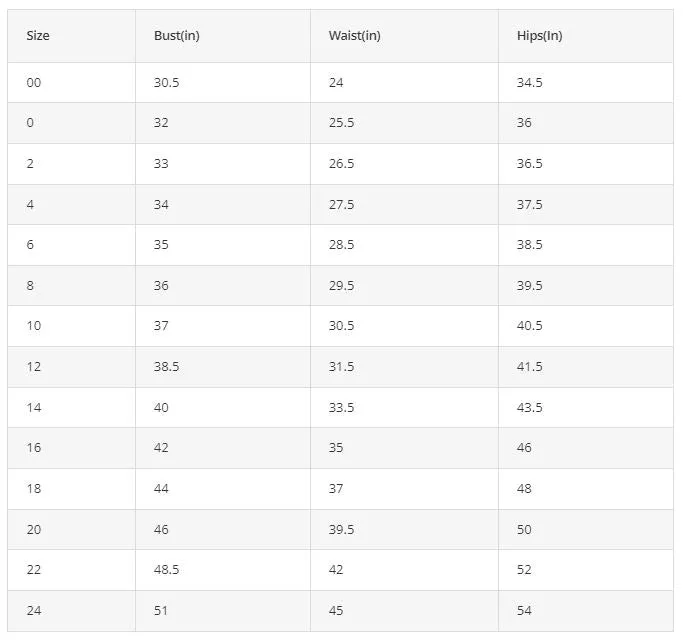The width and height of the screenshot is (683, 643).
Task: Select bust value 48.5 in size 22 row
Action: 166,570
